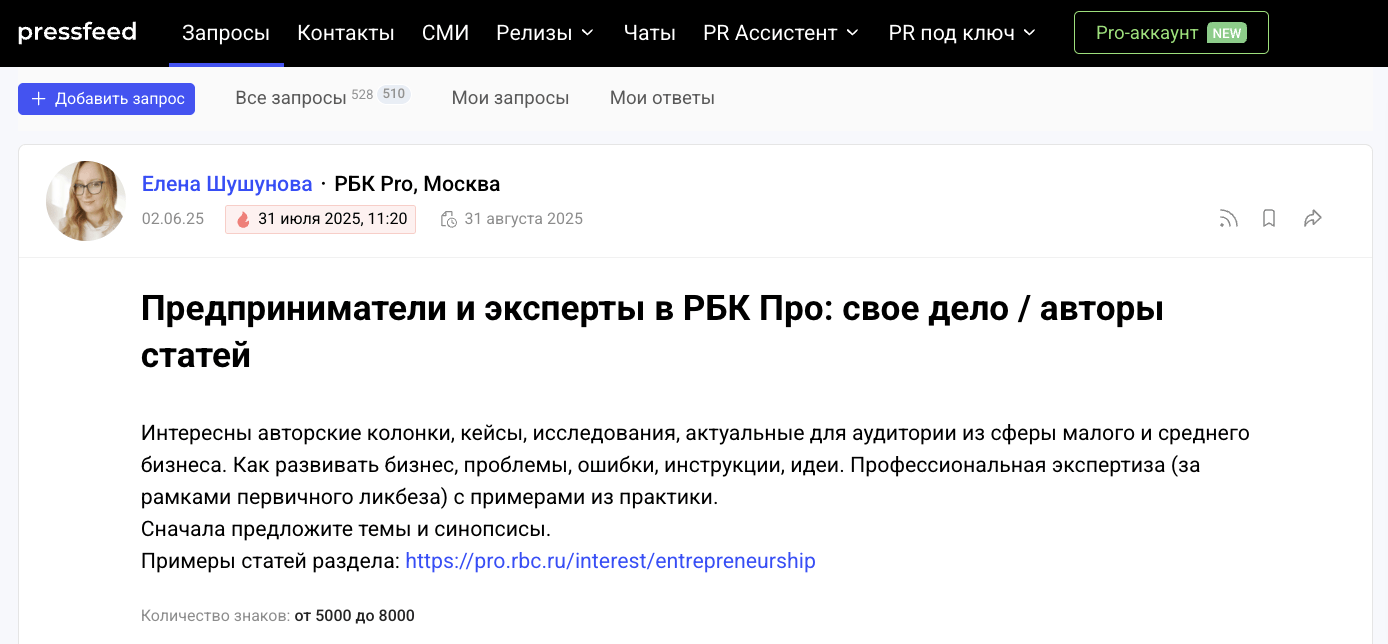Go to the Контакты section
The height and width of the screenshot is (644, 1388).
pyautogui.click(x=346, y=33)
